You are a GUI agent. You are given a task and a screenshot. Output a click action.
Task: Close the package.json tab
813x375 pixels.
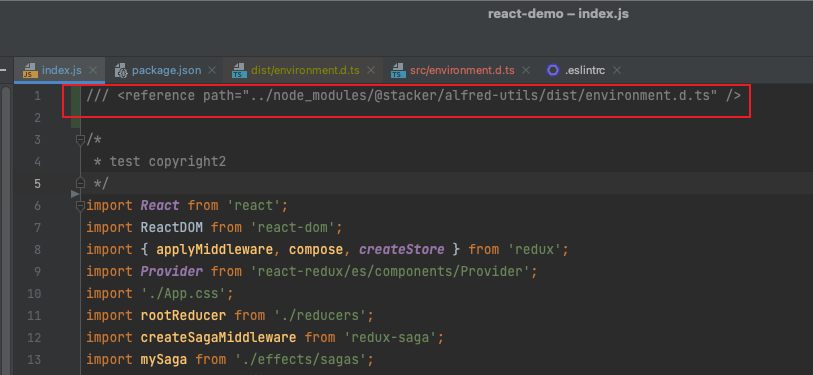point(212,70)
